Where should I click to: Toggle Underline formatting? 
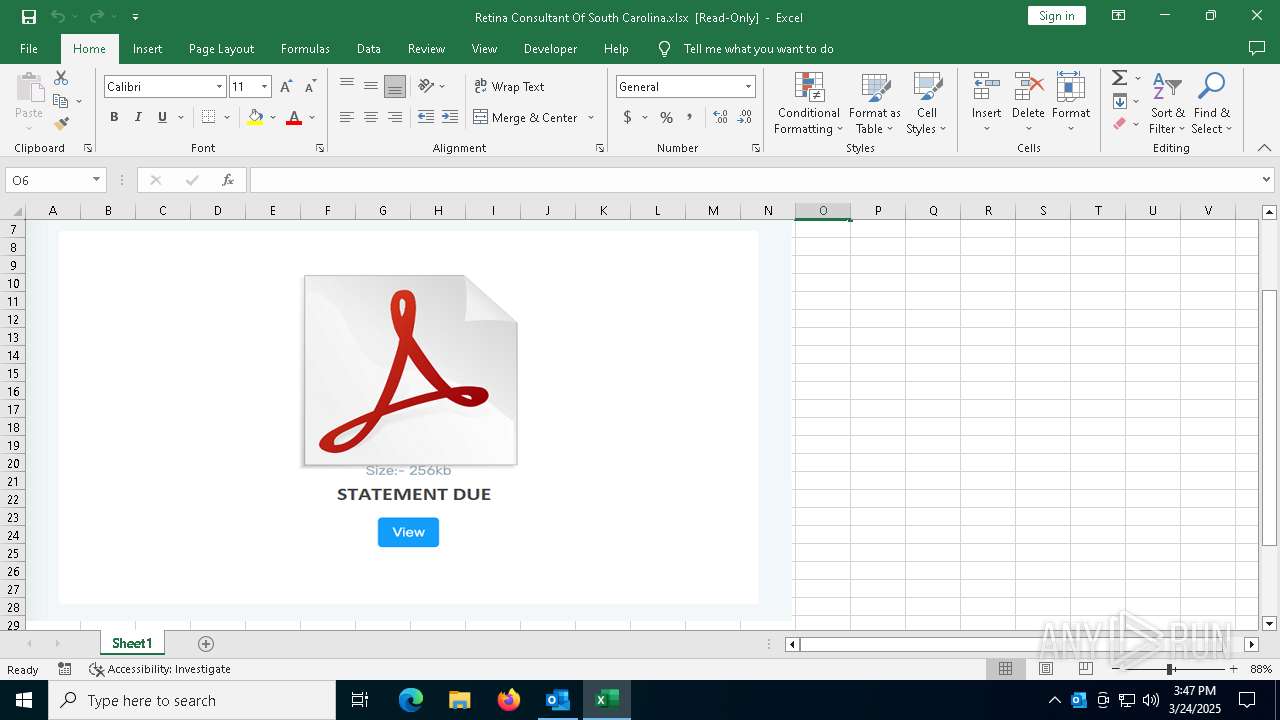click(162, 117)
